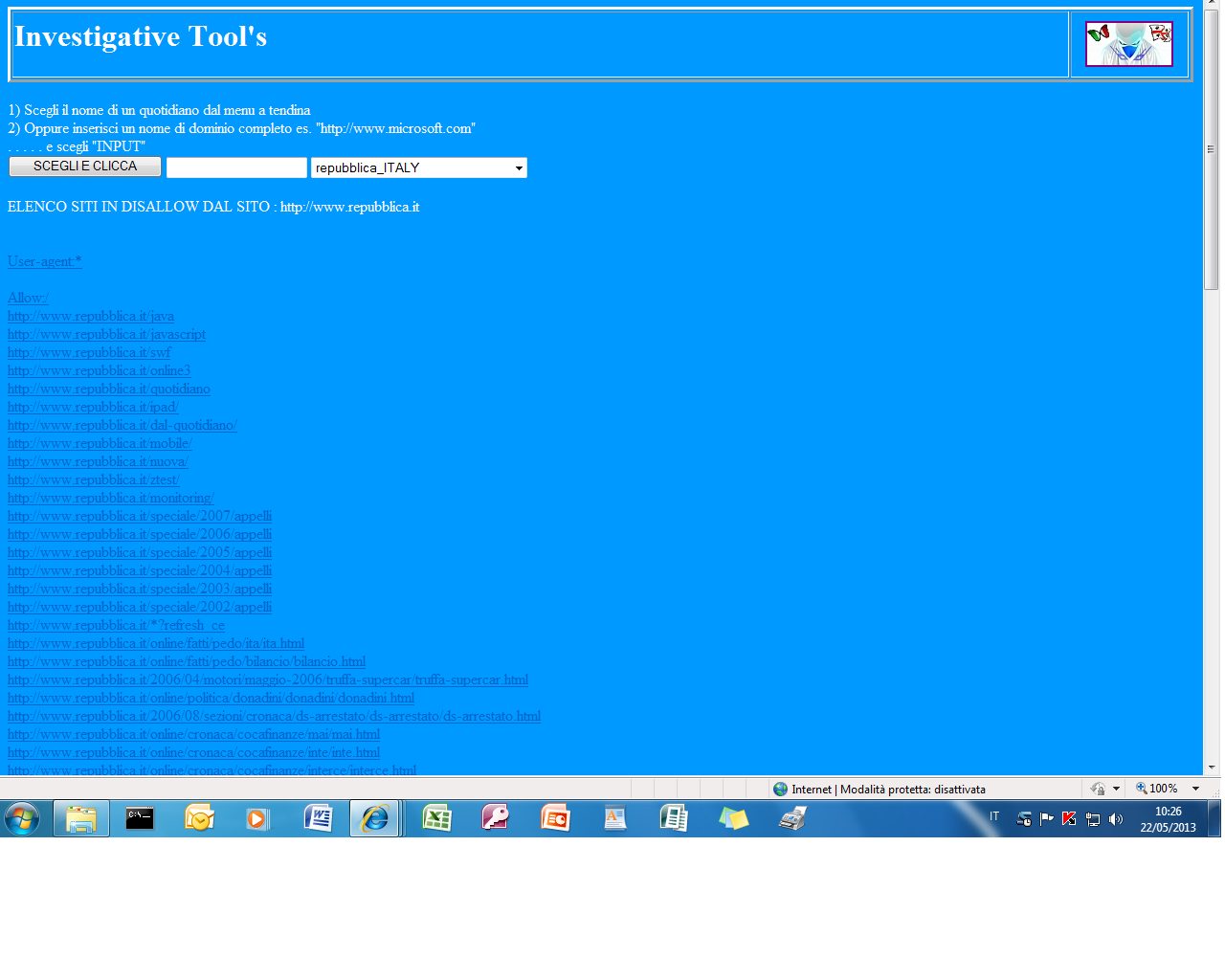
Task: Open Microsoft Word from the taskbar
Action: click(x=318, y=818)
